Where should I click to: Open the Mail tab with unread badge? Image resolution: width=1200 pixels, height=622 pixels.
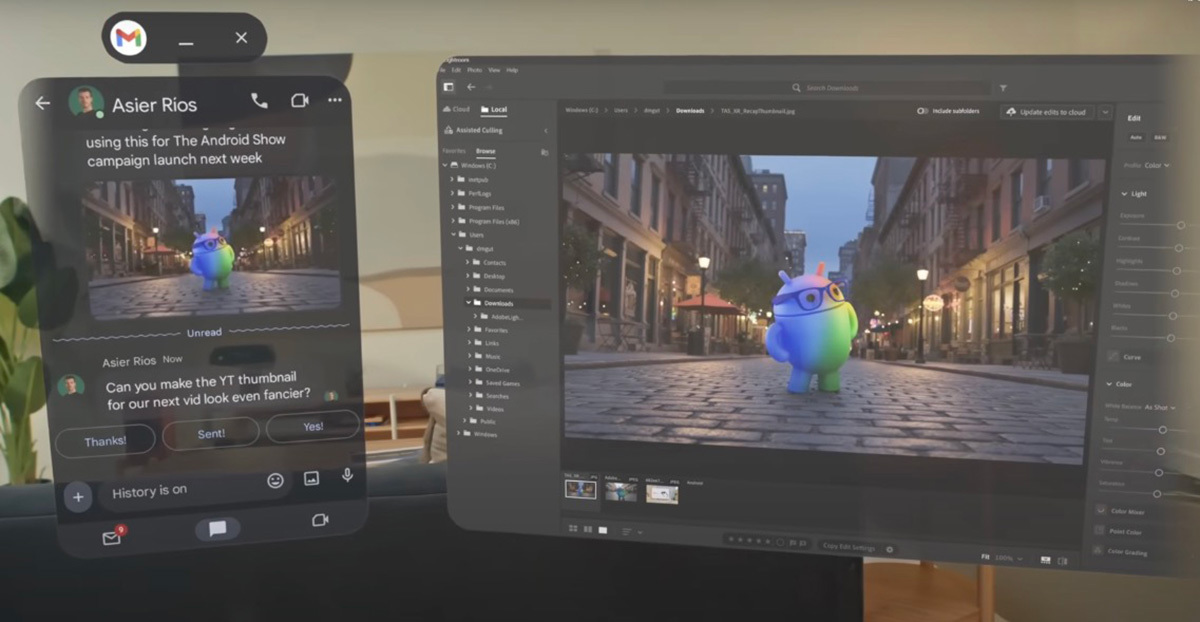point(111,537)
